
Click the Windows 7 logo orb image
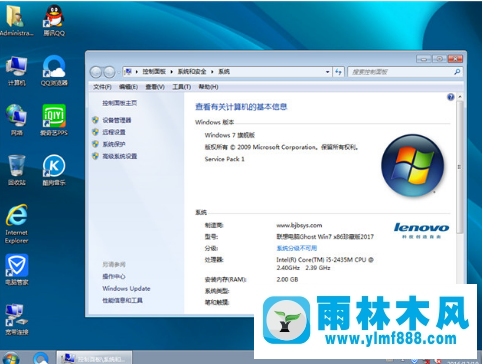pyautogui.click(x=412, y=165)
